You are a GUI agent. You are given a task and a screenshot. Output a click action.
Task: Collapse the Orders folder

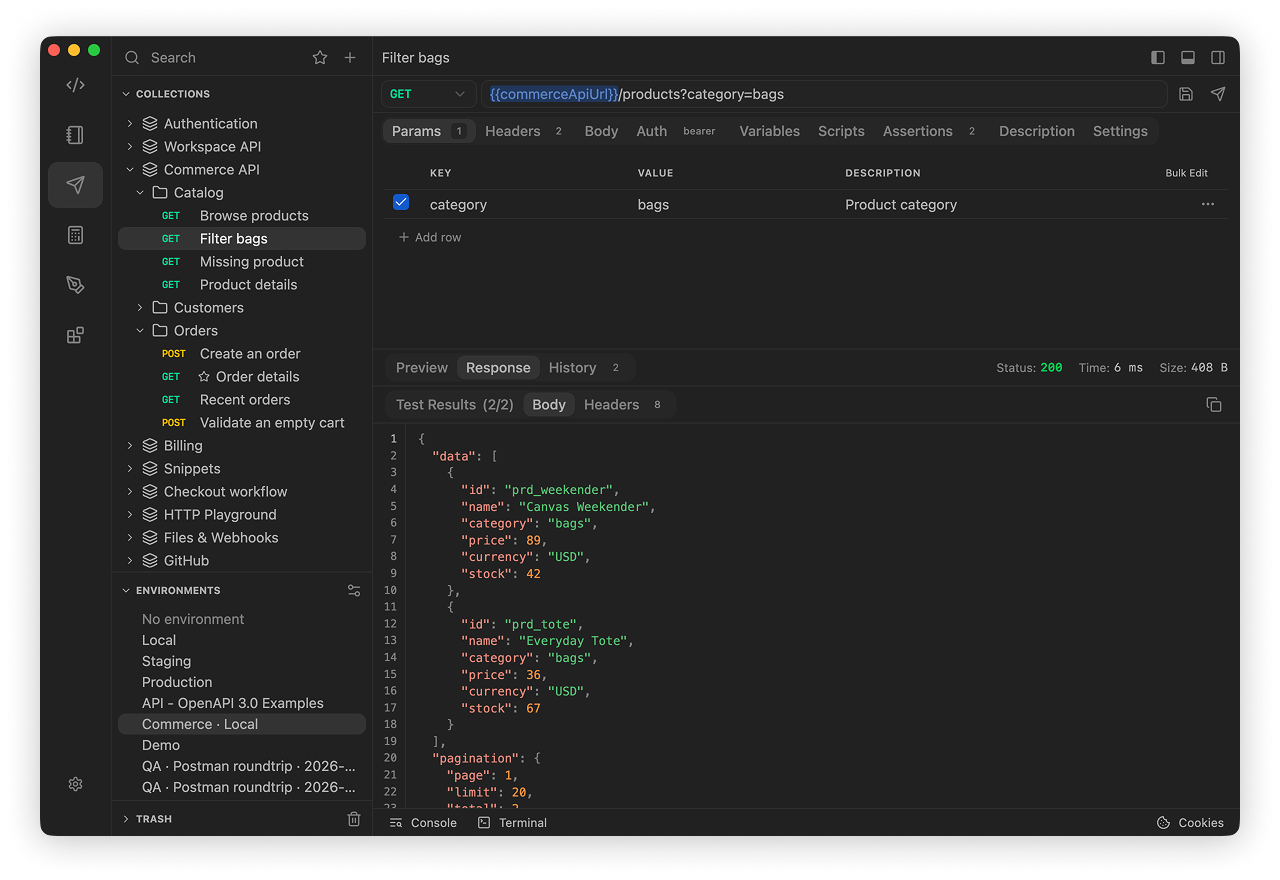click(x=140, y=331)
